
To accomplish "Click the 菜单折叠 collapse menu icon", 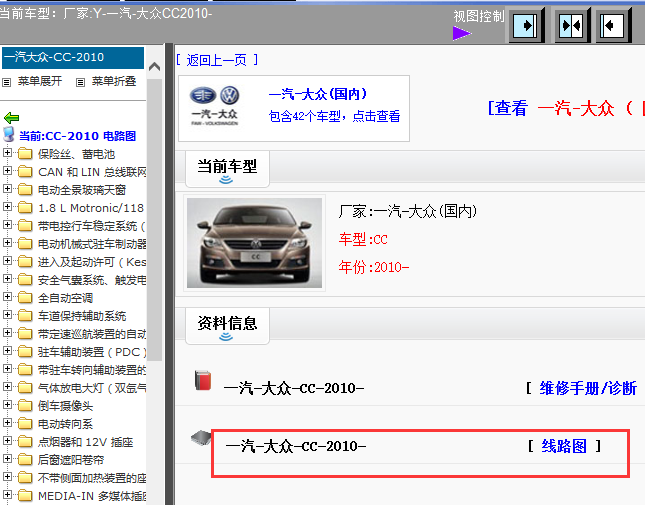I will pyautogui.click(x=80, y=82).
